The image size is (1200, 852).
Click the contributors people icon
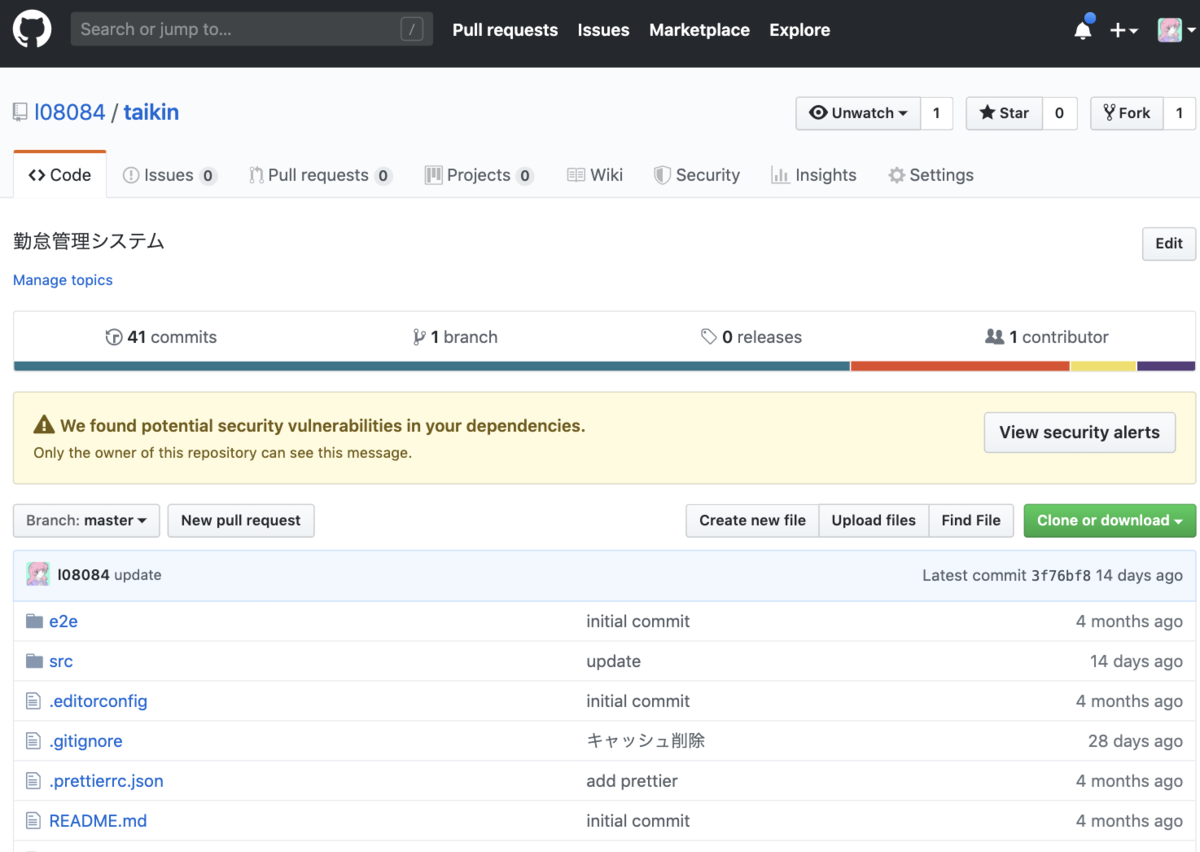click(x=994, y=337)
